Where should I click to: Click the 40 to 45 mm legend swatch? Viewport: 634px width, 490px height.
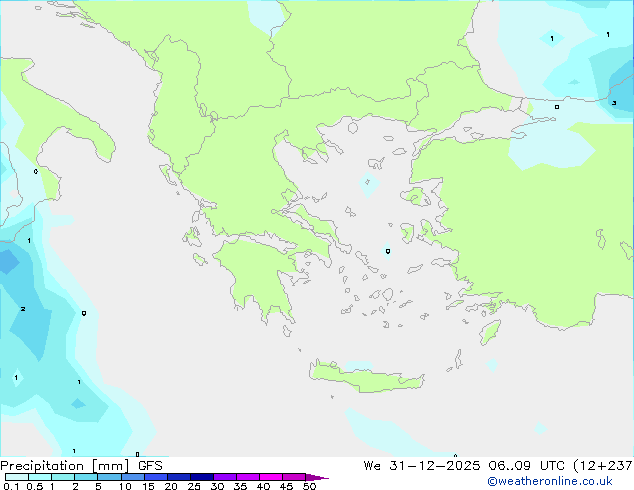(271, 477)
